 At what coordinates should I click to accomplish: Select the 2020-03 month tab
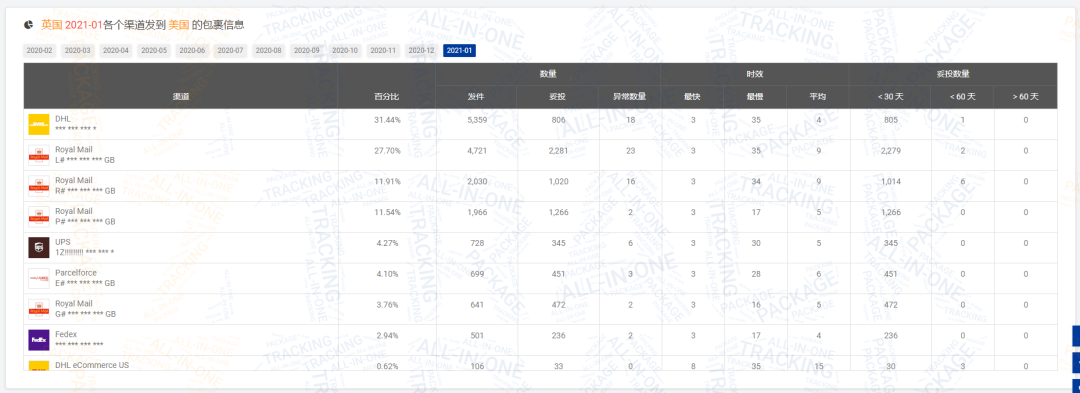coord(78,50)
